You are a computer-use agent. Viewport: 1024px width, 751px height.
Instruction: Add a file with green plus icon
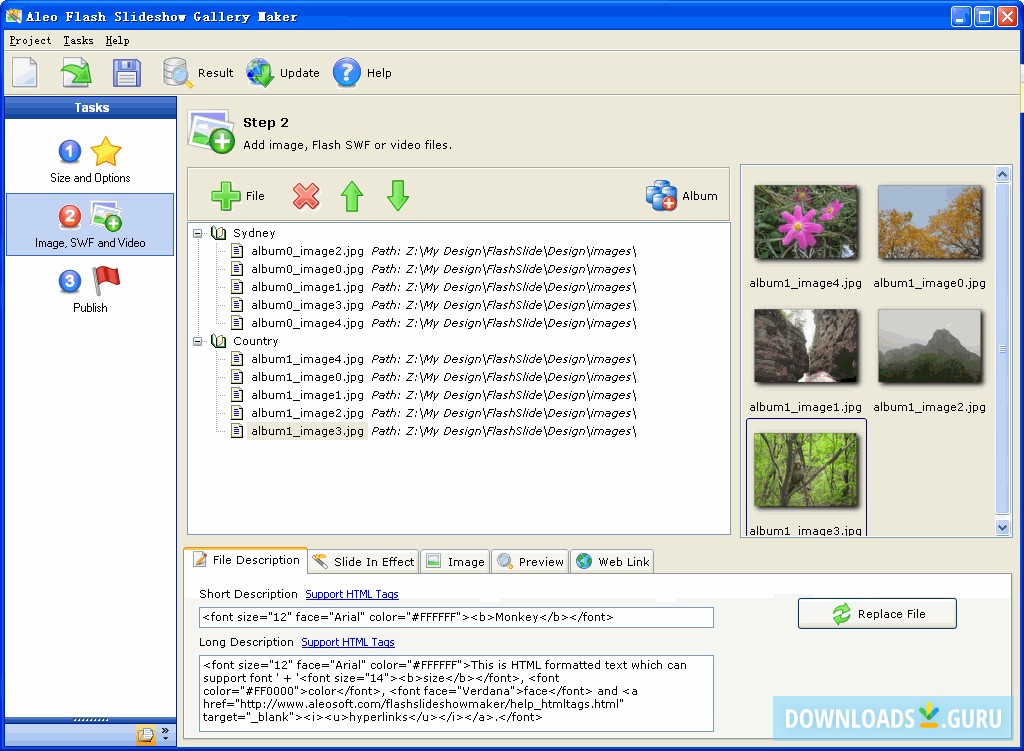238,196
